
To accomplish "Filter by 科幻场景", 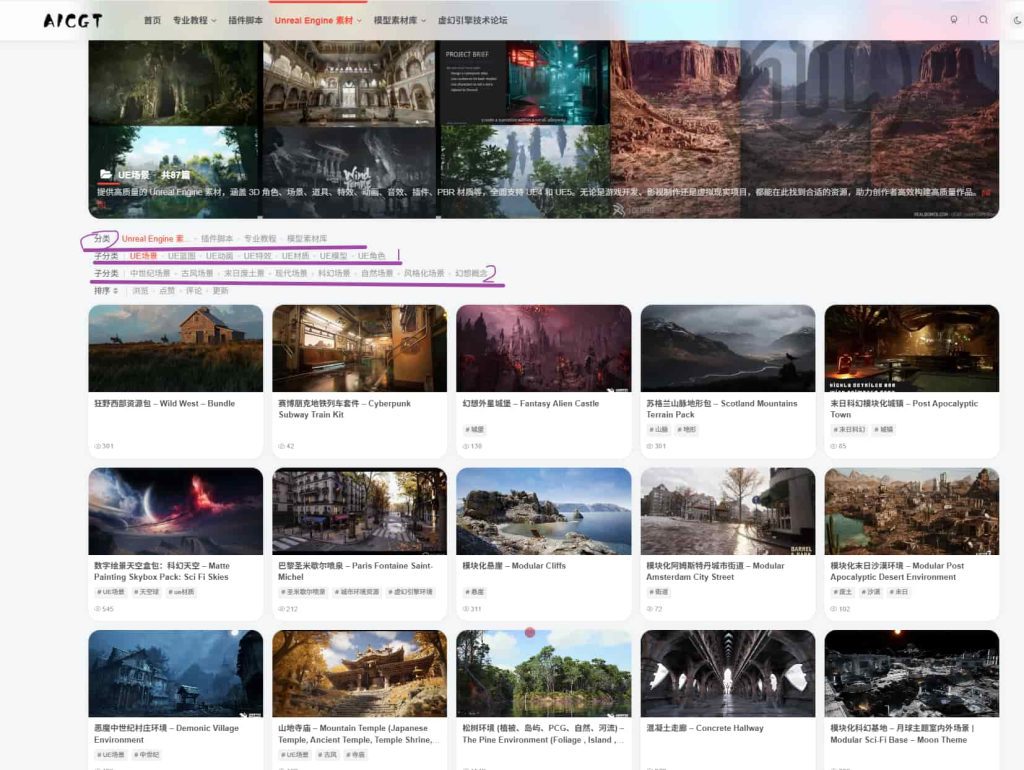I will (334, 273).
